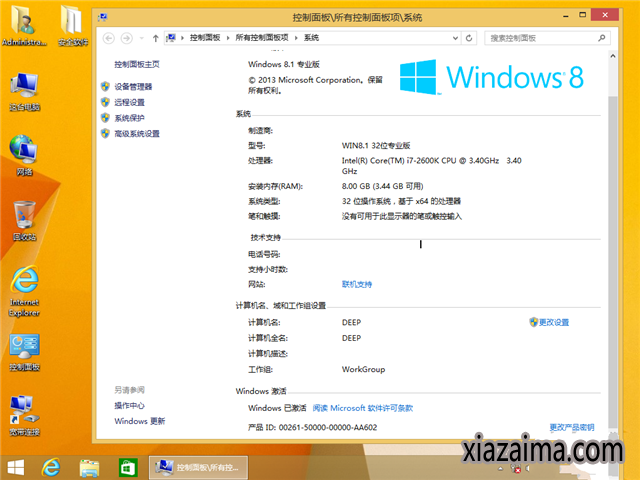The width and height of the screenshot is (640, 480).
Task: Open the recent locations dropdown arrow
Action: (x=142, y=38)
